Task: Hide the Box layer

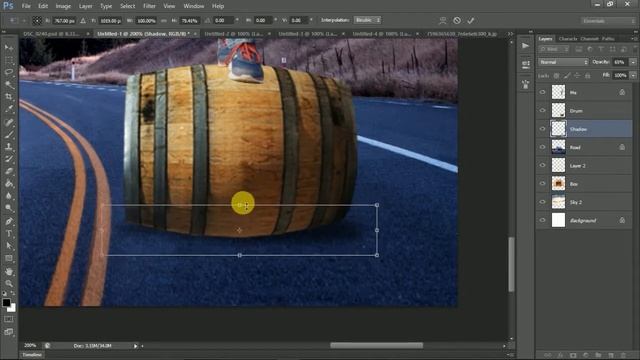Action: [x=542, y=184]
